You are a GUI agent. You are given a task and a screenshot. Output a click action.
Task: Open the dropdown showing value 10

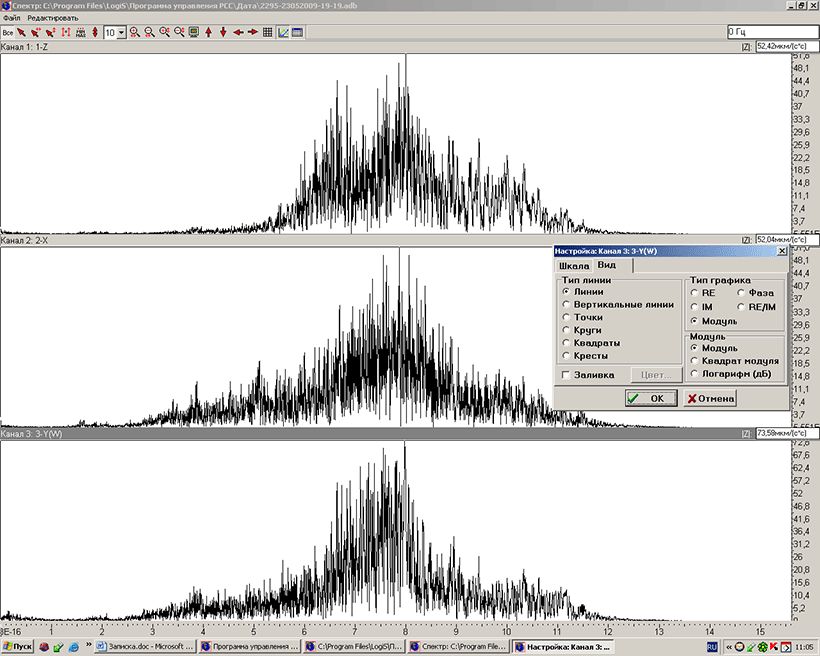point(122,32)
